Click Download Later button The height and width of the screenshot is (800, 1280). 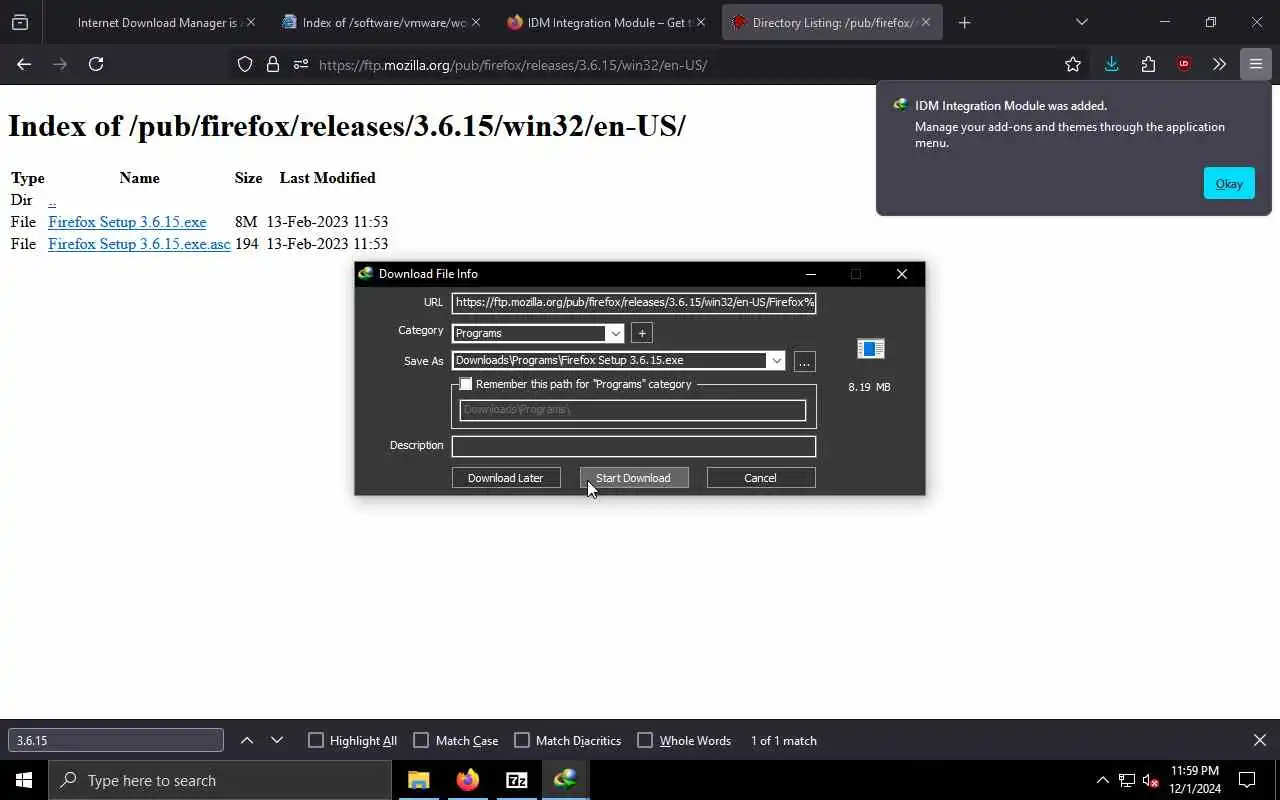(506, 478)
